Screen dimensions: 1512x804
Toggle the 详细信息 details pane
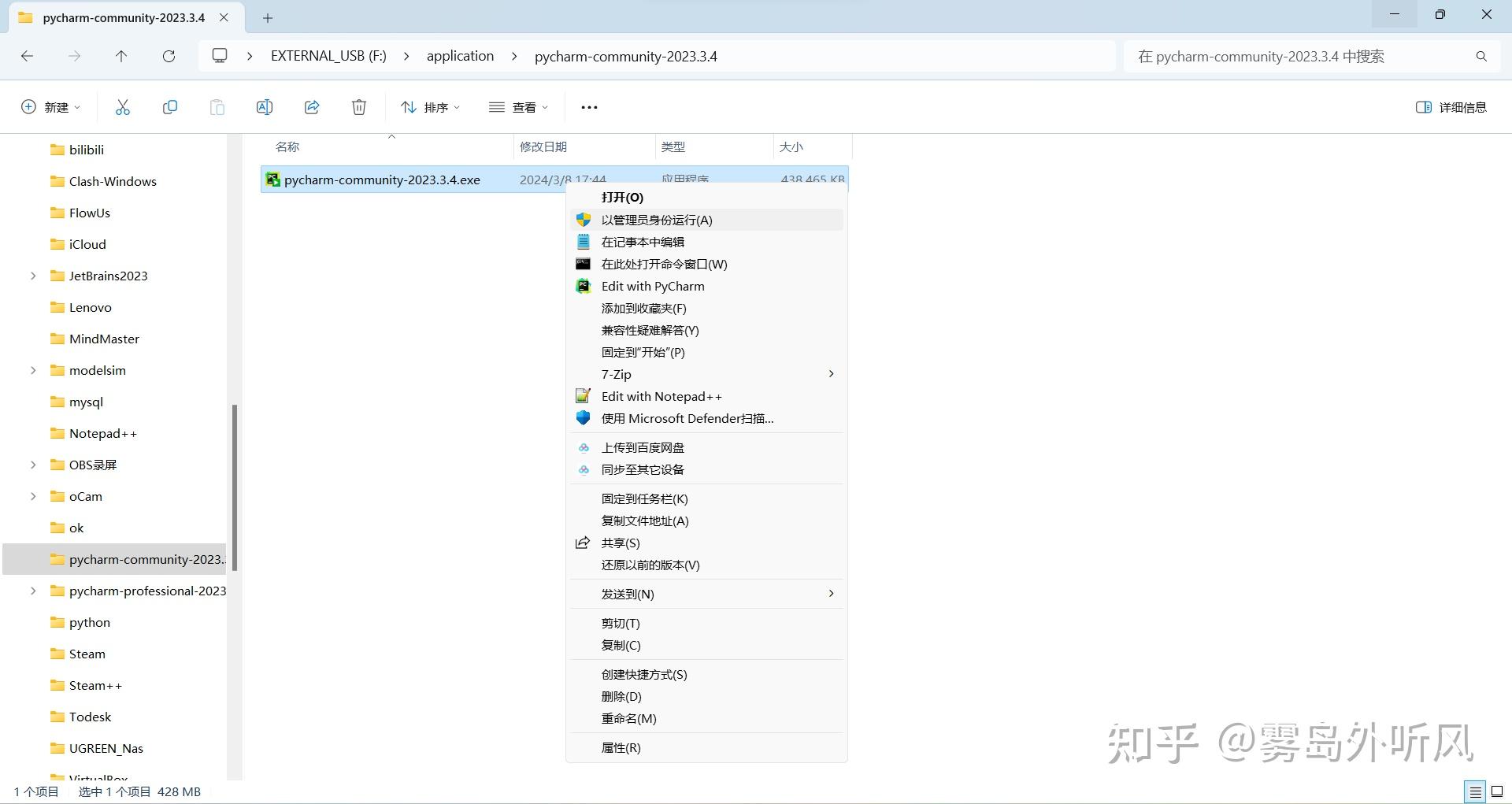[x=1450, y=106]
